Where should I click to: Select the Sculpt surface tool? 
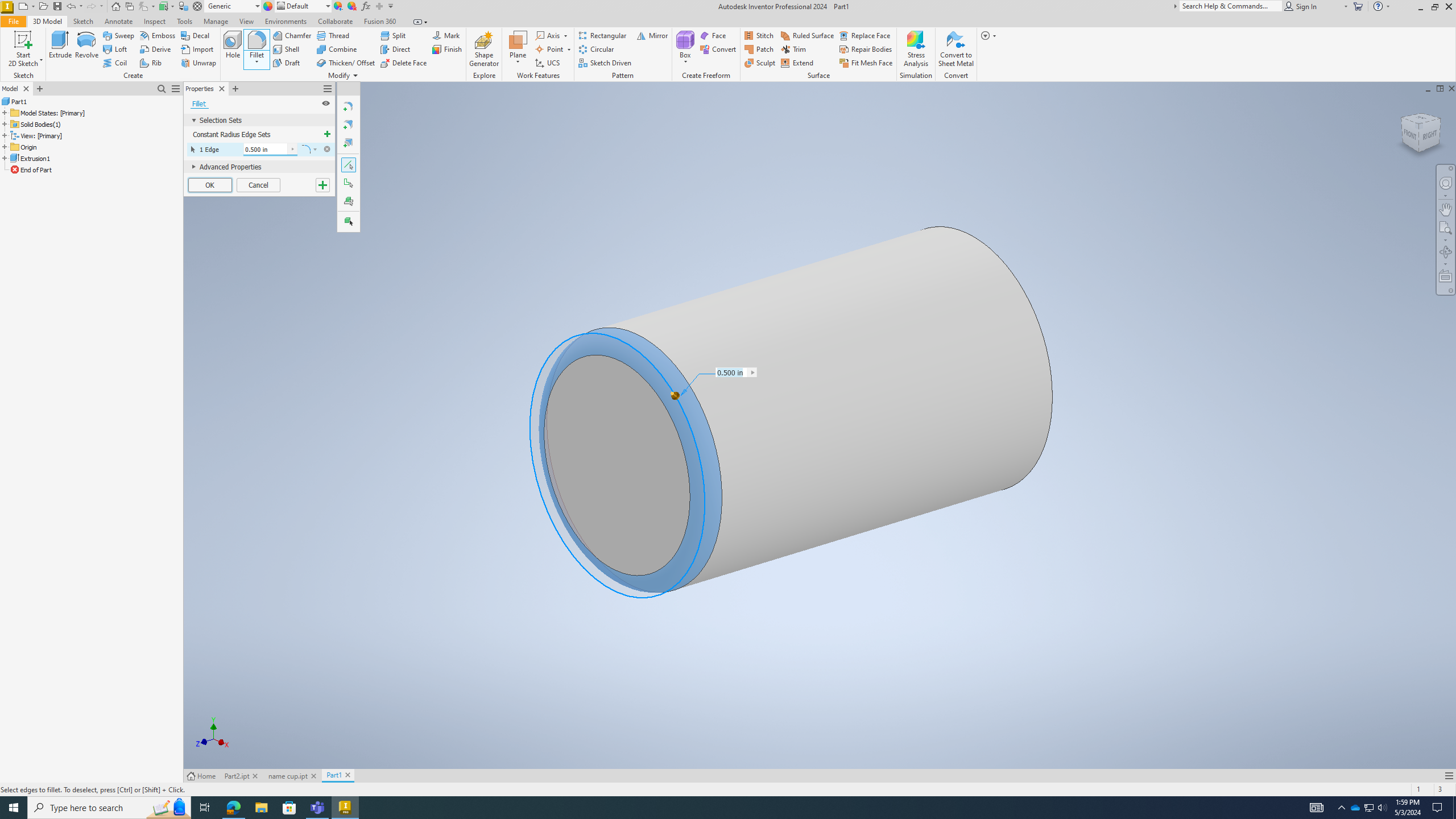760,63
